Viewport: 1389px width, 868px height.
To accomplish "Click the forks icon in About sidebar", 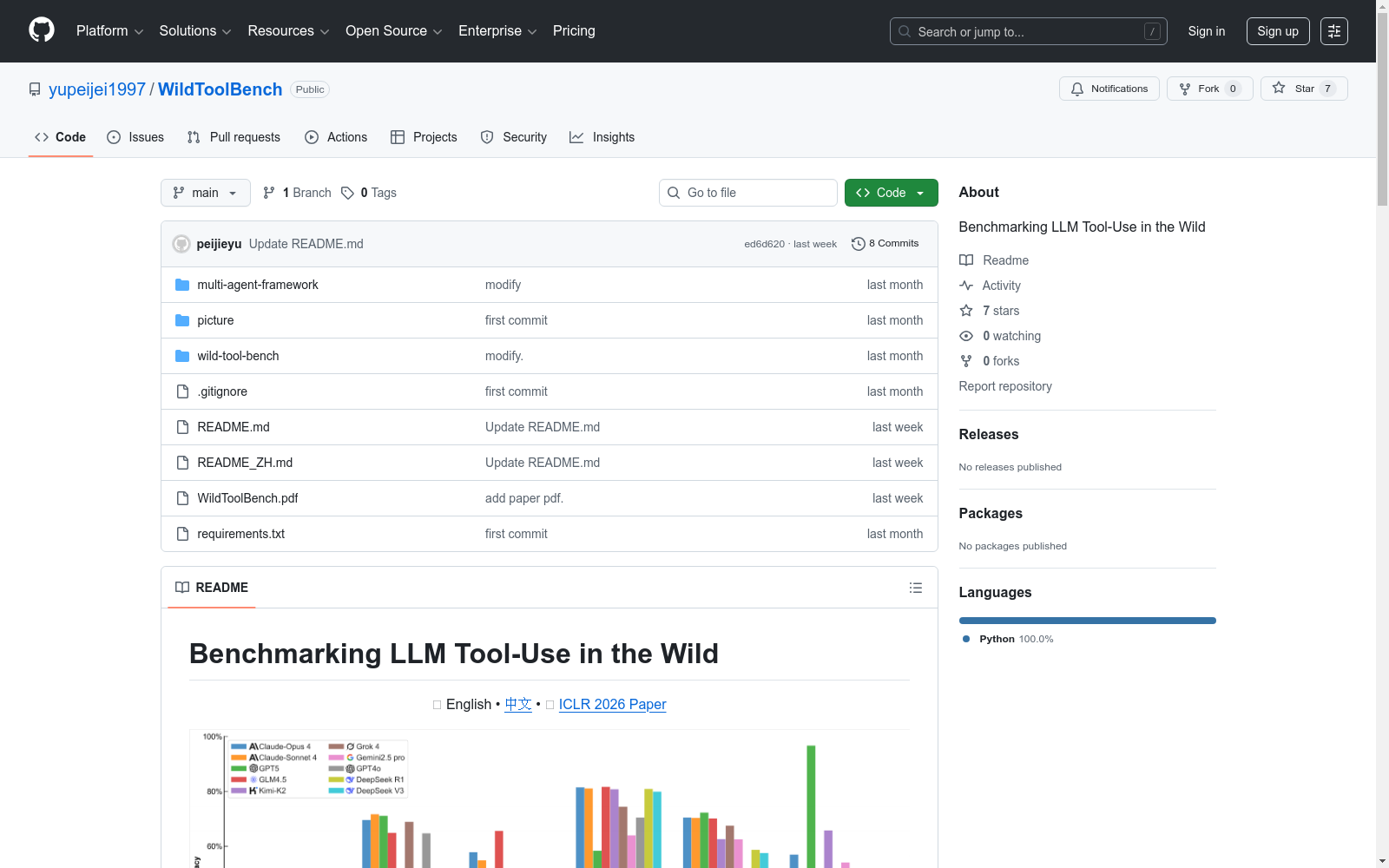I will [966, 361].
